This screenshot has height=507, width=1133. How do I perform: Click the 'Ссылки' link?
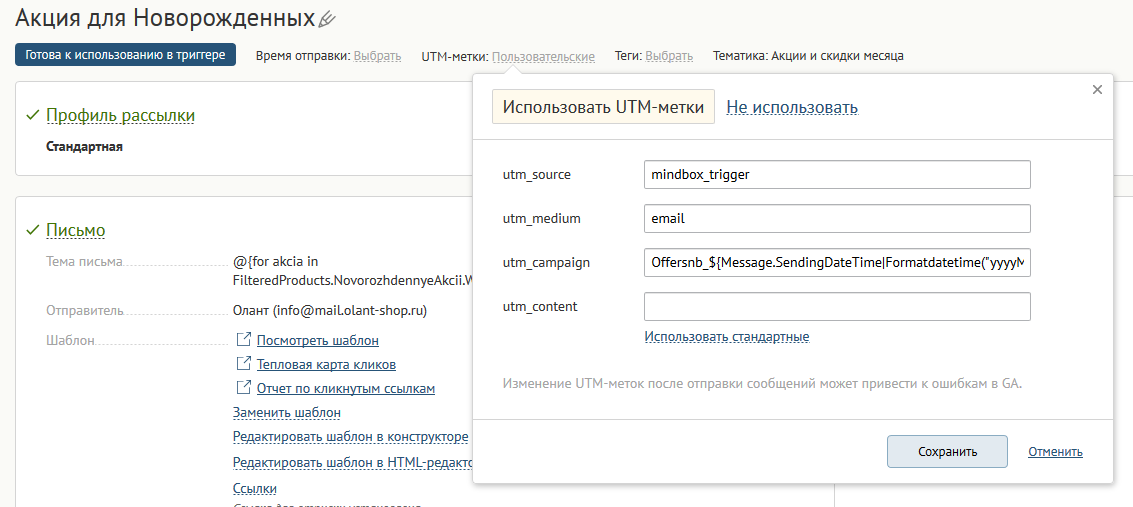pyautogui.click(x=254, y=489)
